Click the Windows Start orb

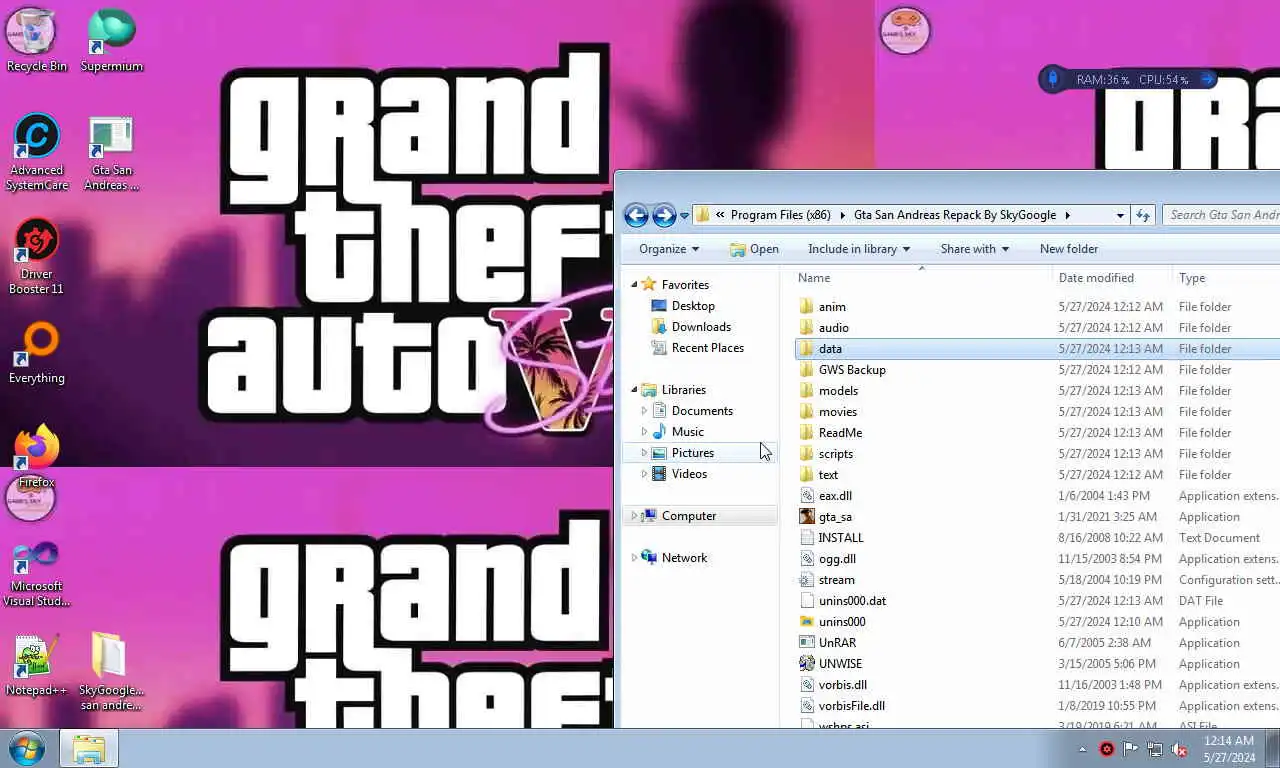tap(27, 749)
